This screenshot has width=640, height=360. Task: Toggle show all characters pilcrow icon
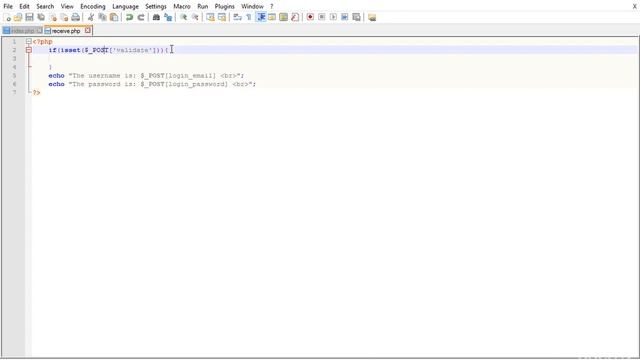249,17
